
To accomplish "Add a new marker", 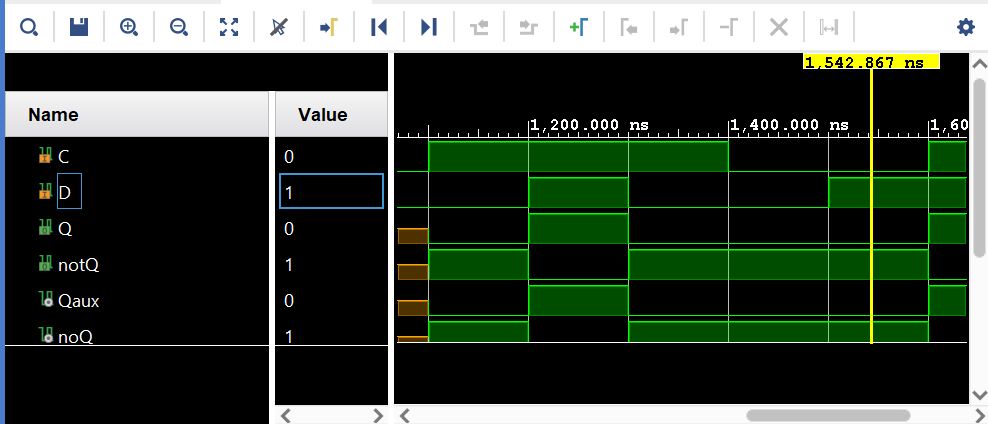I will coord(578,27).
